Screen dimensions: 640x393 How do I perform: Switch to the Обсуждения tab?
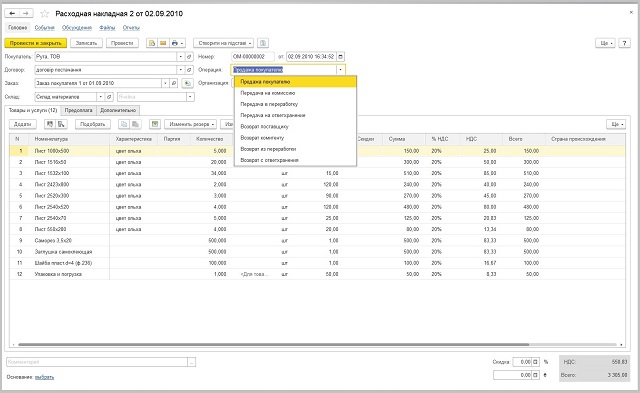77,28
